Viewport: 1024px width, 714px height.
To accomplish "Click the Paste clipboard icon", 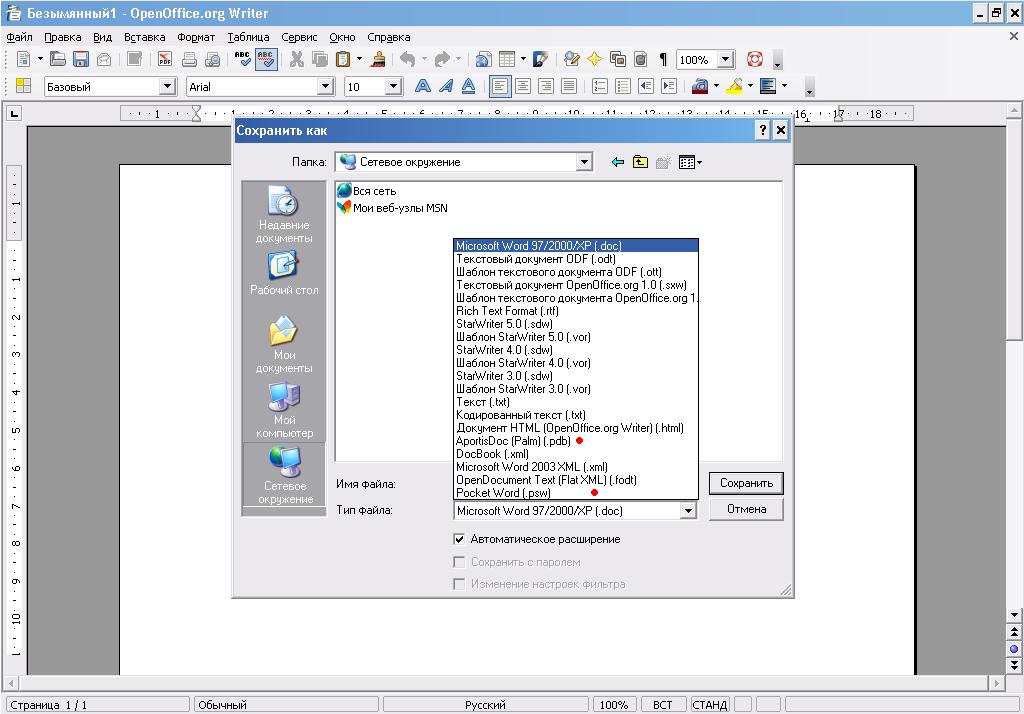I will click(x=342, y=59).
